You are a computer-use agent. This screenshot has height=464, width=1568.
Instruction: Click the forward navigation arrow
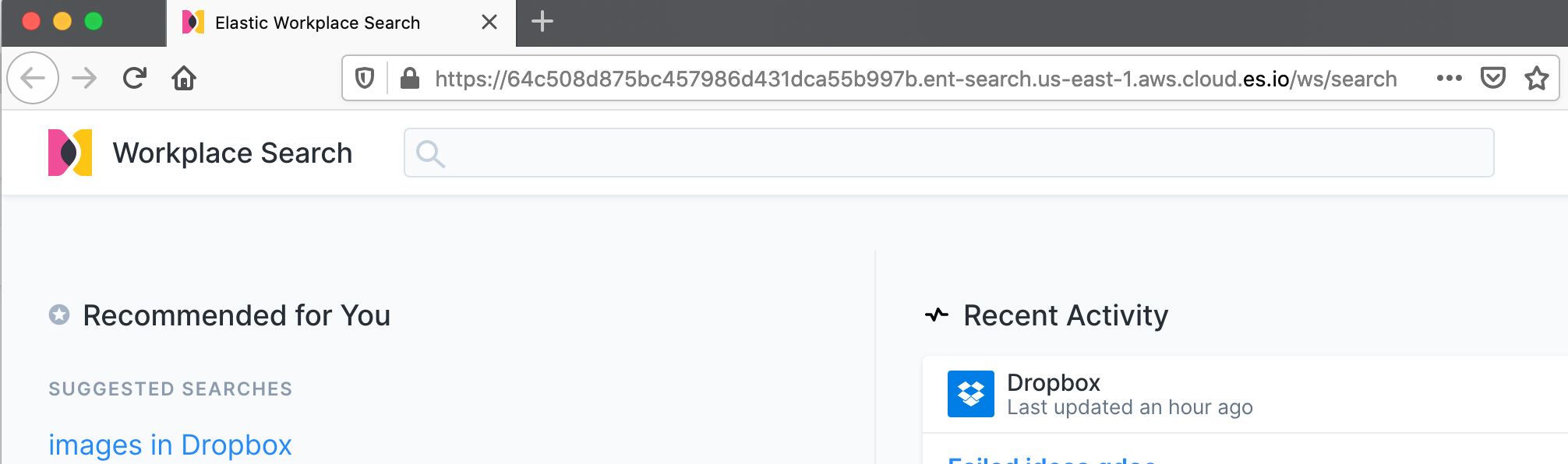(83, 77)
